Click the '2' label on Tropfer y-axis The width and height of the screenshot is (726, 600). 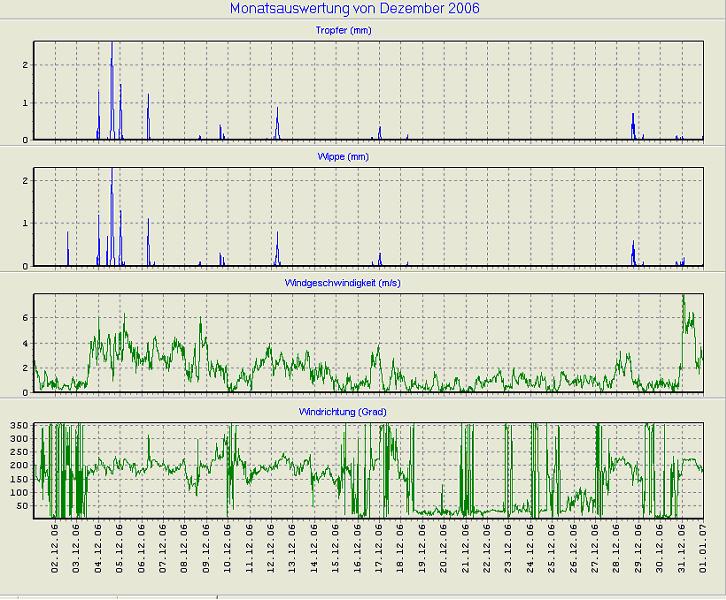[26, 65]
